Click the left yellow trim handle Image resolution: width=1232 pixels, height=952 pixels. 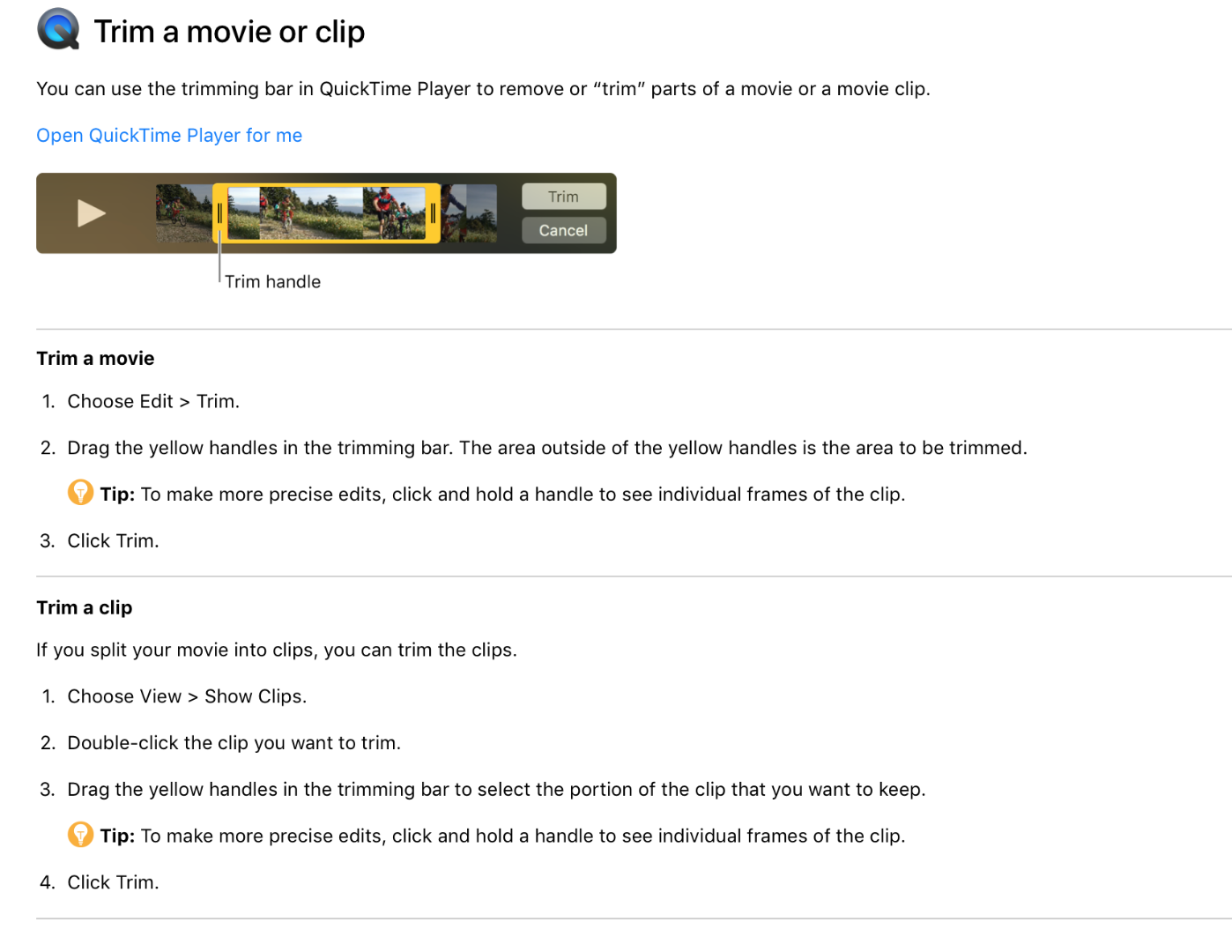(x=219, y=213)
